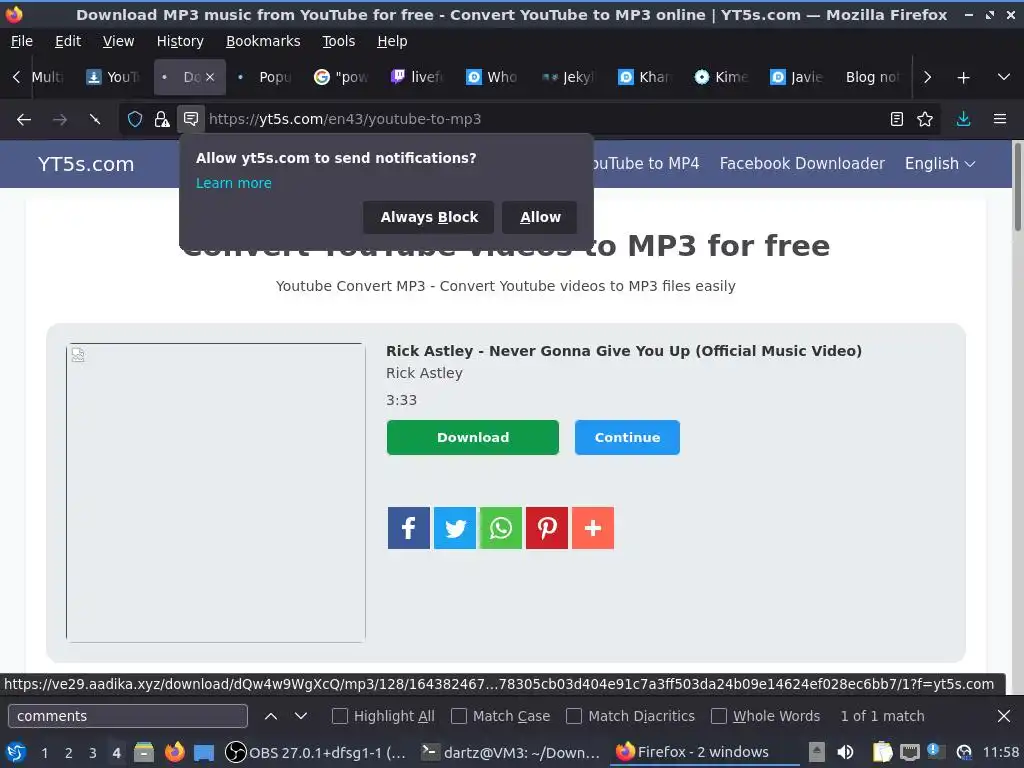1024x768 pixels.
Task: Switch to the Twitch livefr tab
Action: pyautogui.click(x=417, y=77)
